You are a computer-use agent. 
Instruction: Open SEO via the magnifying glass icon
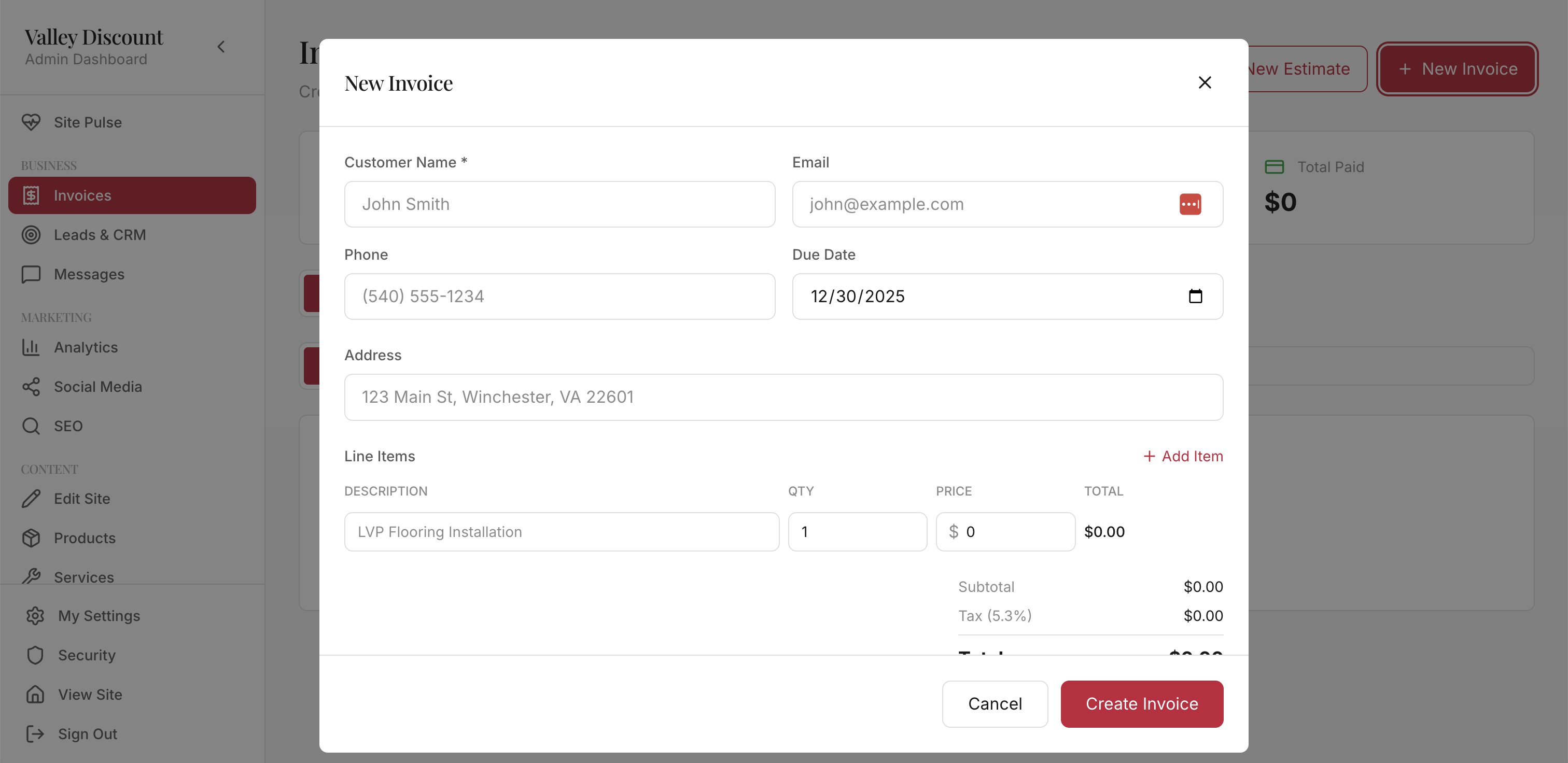coord(32,426)
